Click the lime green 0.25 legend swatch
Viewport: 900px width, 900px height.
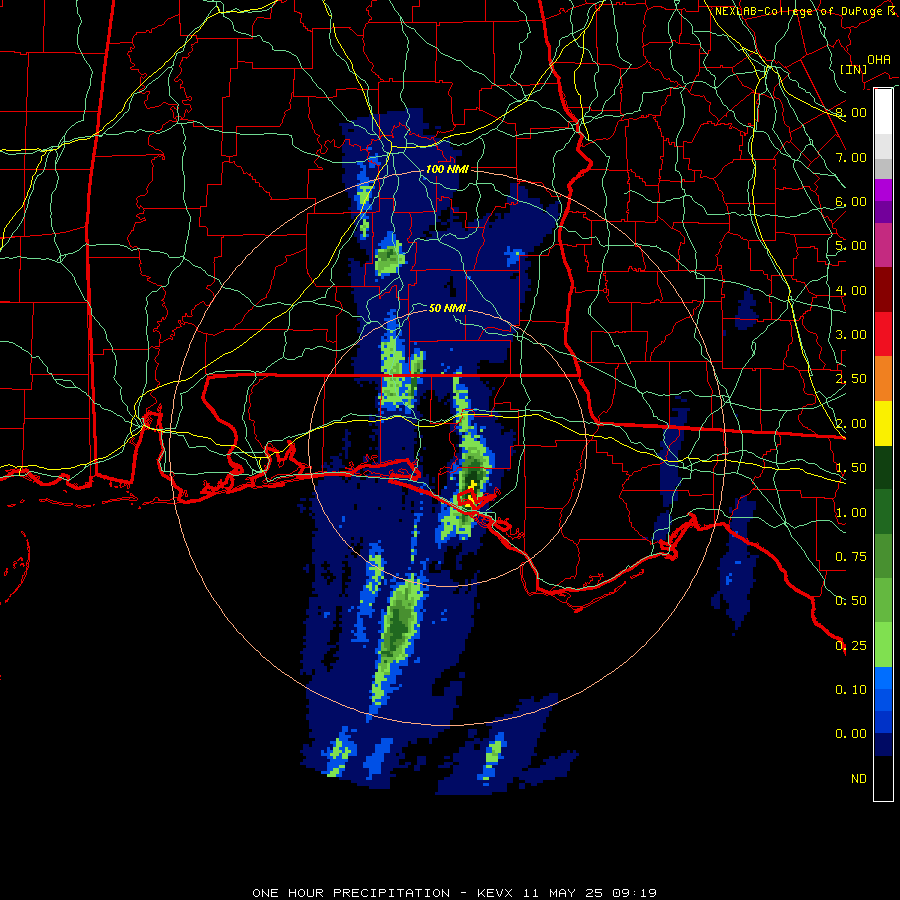[x=883, y=645]
